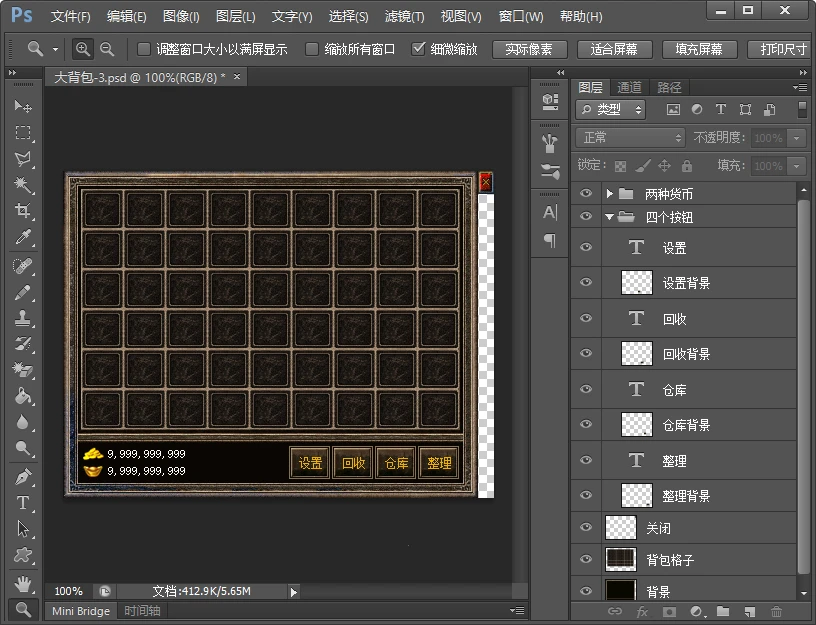Switch to the 通道 tab
Image resolution: width=816 pixels, height=625 pixels.
click(x=629, y=87)
